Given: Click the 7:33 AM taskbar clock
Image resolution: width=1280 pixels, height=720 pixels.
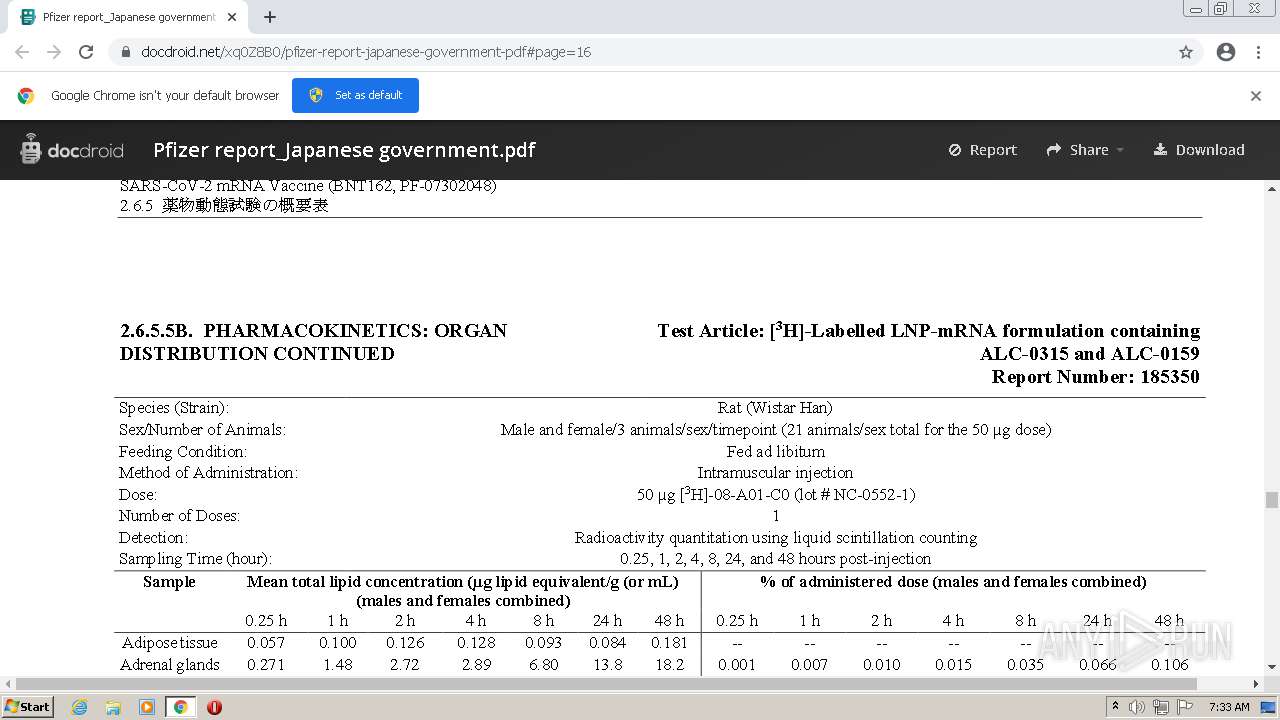Looking at the screenshot, I should coord(1229,707).
